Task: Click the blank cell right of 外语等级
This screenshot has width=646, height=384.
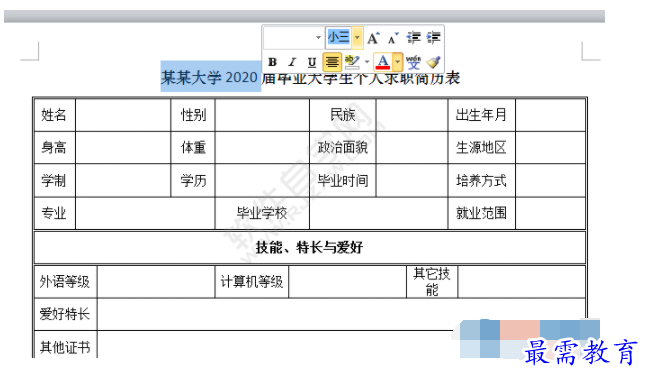Action: click(x=156, y=282)
